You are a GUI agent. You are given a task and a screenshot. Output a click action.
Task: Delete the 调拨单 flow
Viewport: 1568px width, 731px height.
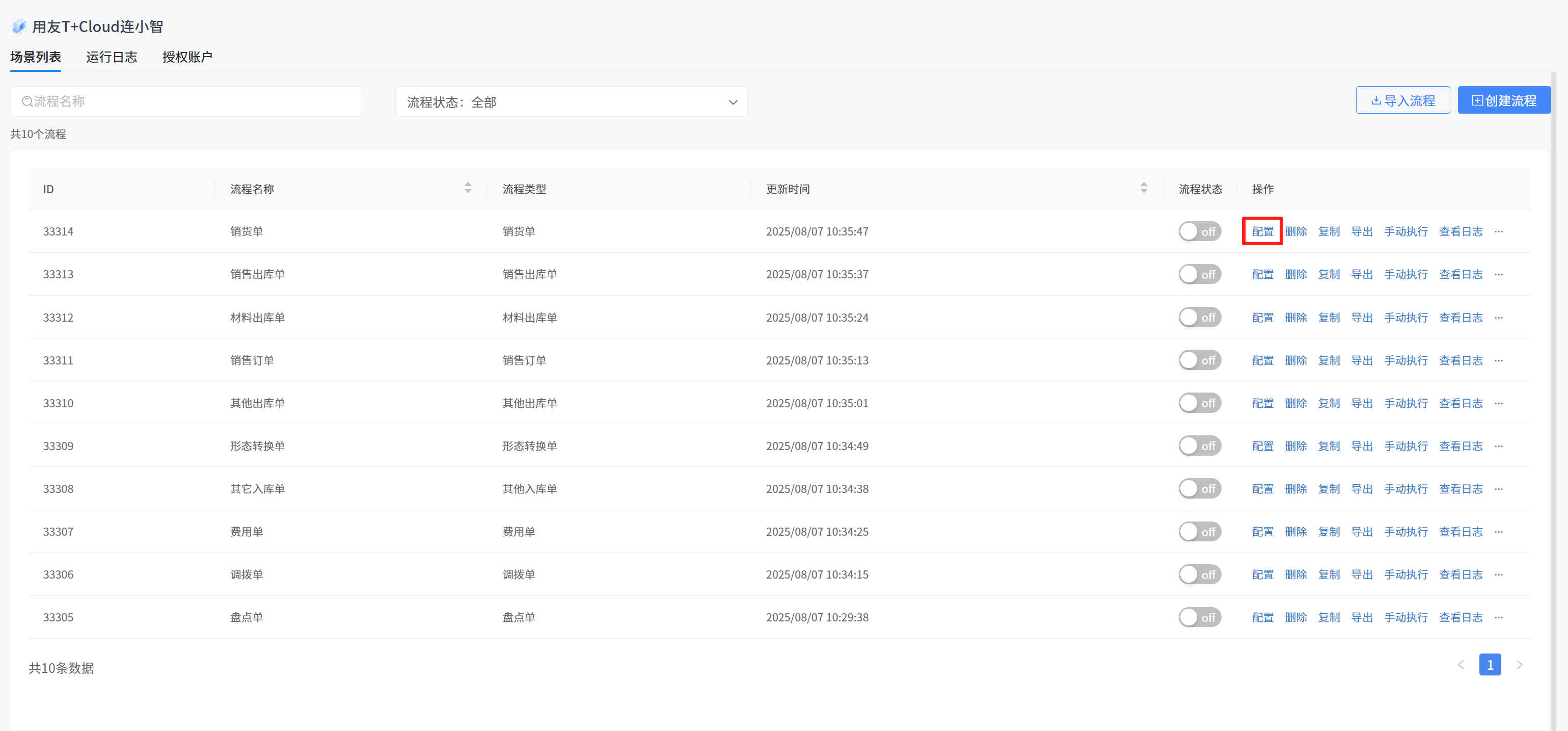[1296, 575]
